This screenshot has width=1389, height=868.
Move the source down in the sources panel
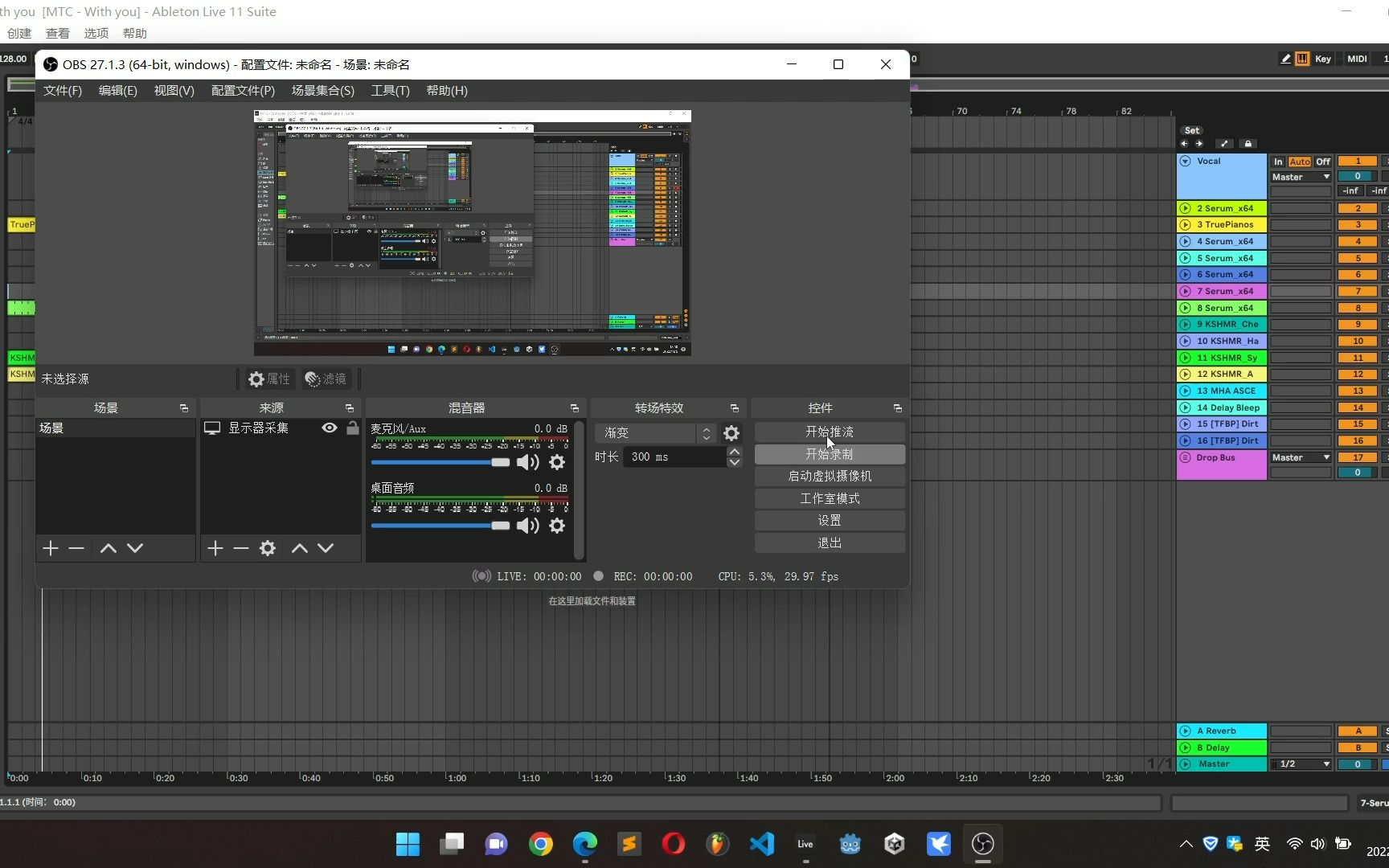tap(326, 548)
